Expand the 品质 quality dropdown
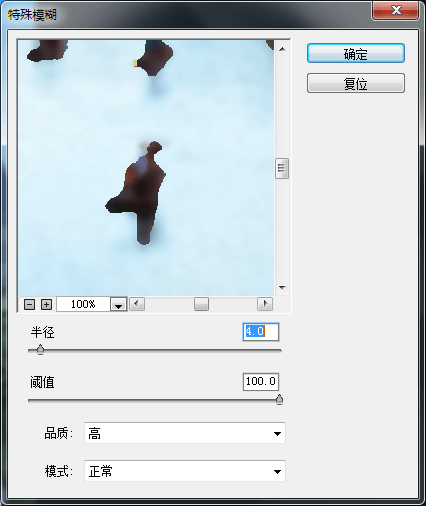This screenshot has height=506, width=426. point(185,433)
